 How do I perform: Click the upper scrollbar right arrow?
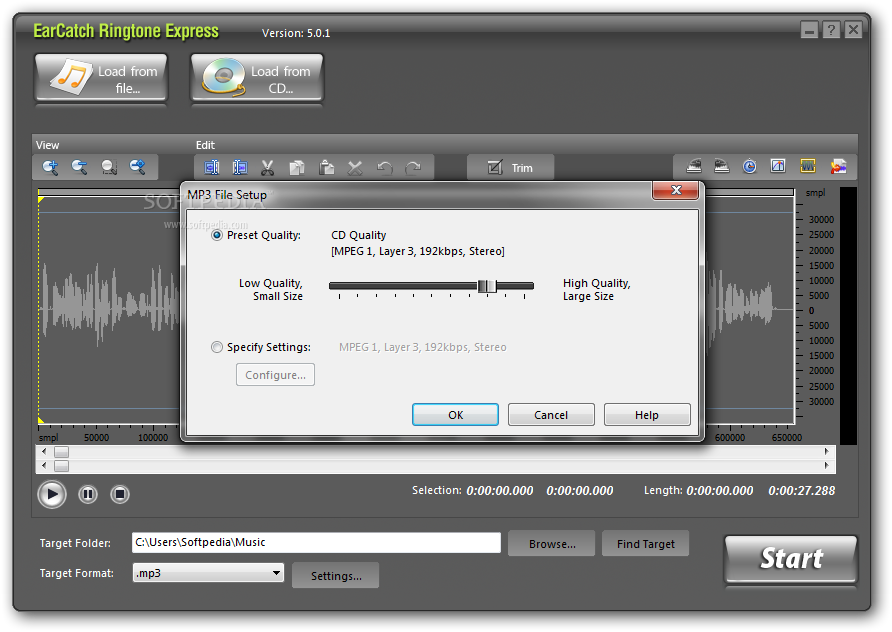827,452
